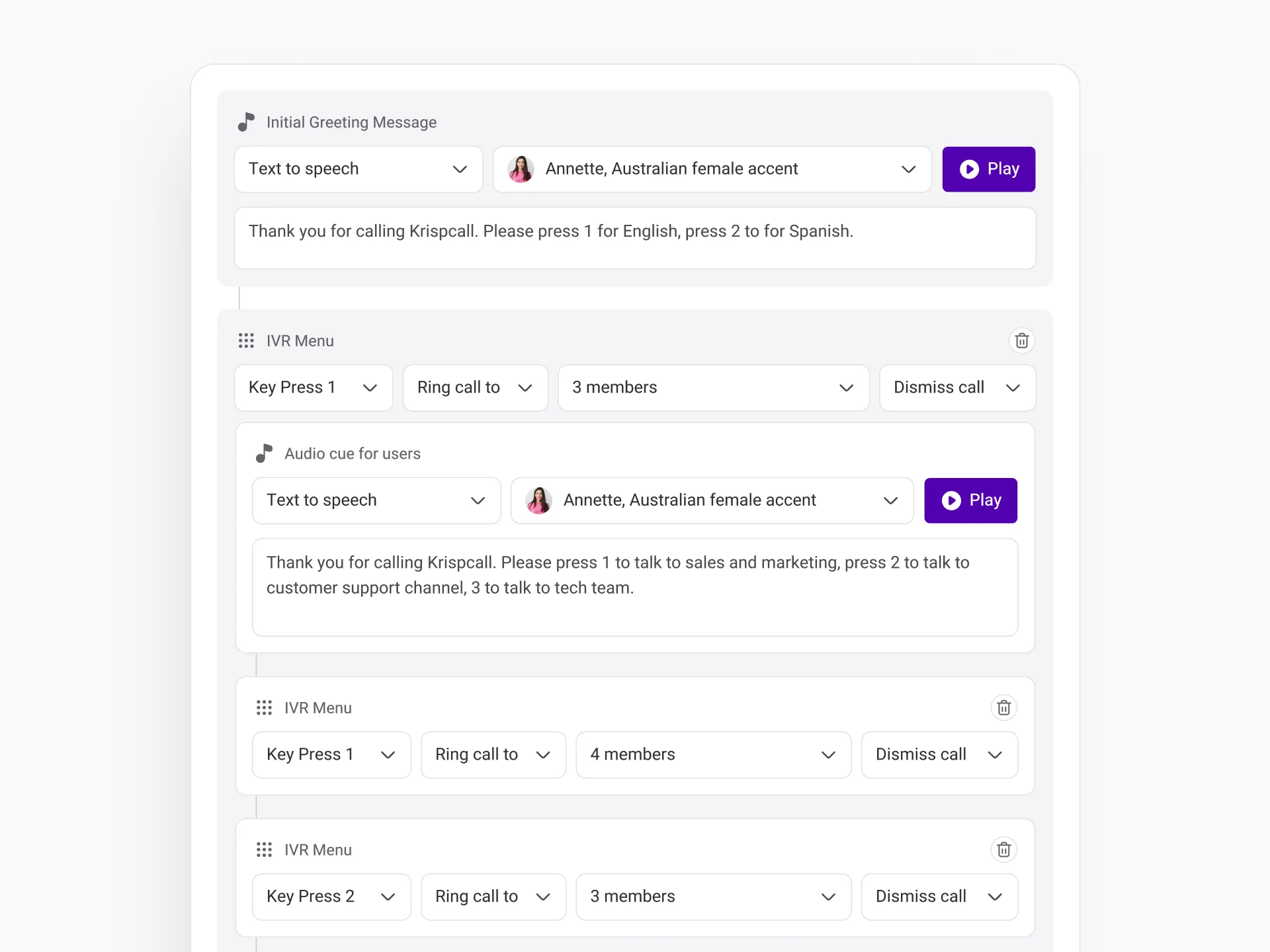Open Text to speech dropdown in Audio cue for users

coord(376,500)
